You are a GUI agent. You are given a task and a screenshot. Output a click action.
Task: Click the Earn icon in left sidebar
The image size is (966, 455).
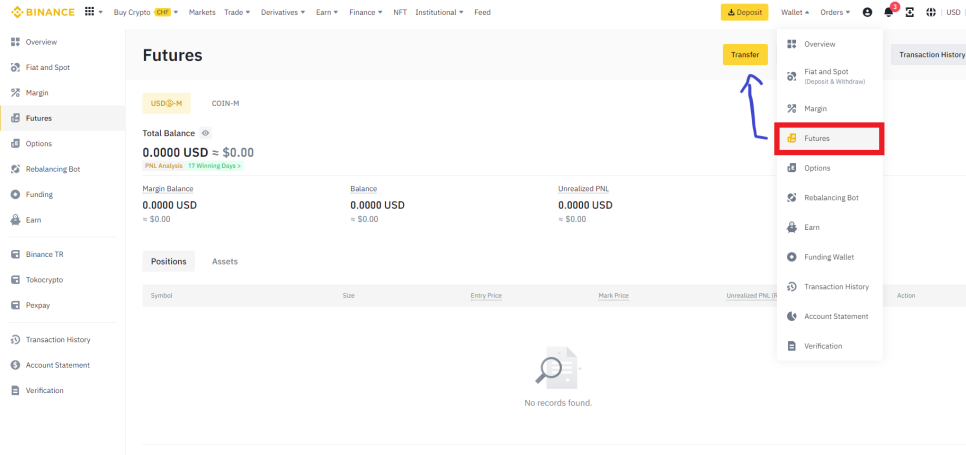tap(16, 220)
